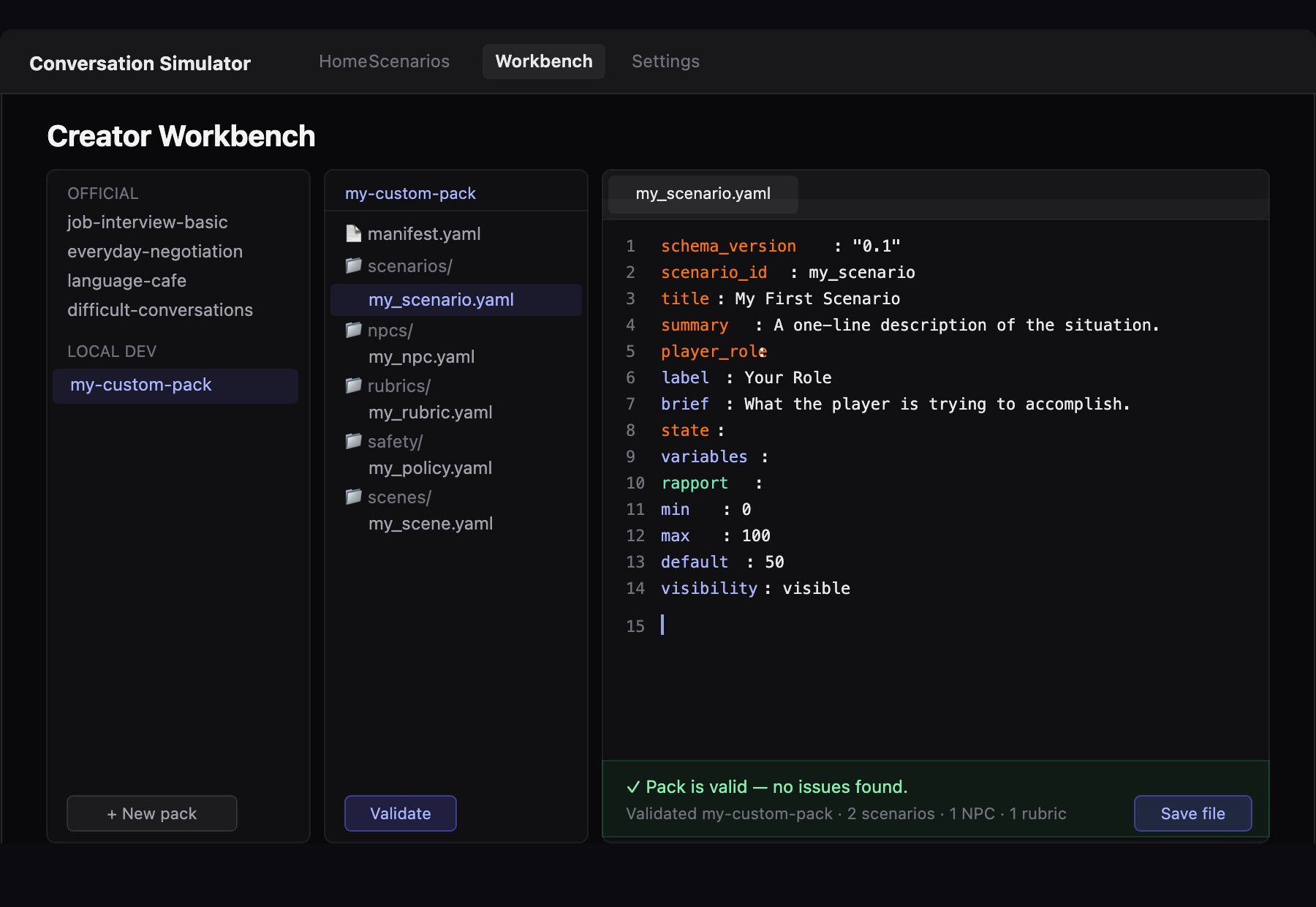The image size is (1316, 907).
Task: Click the summary key on line 4
Action: (x=695, y=325)
